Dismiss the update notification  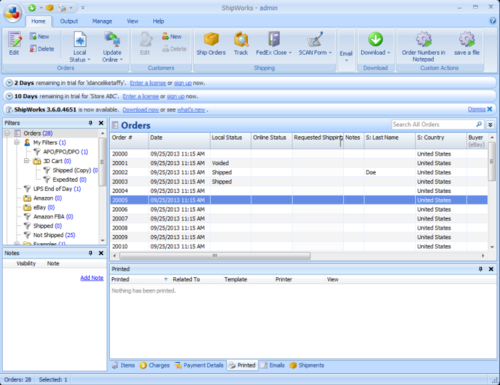(x=480, y=109)
